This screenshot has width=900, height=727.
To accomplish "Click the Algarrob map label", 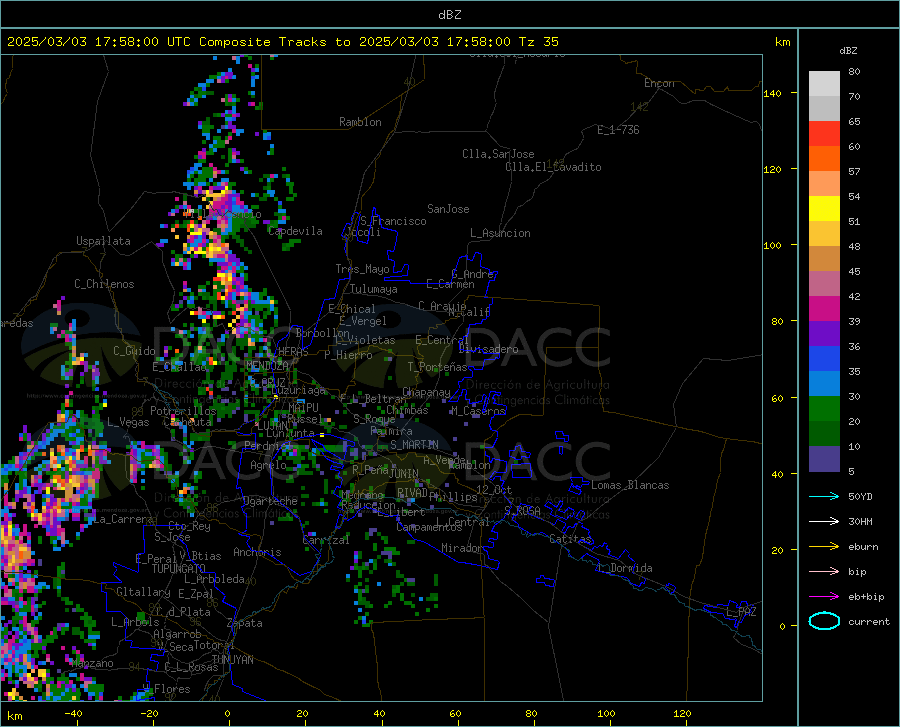I will [177, 634].
